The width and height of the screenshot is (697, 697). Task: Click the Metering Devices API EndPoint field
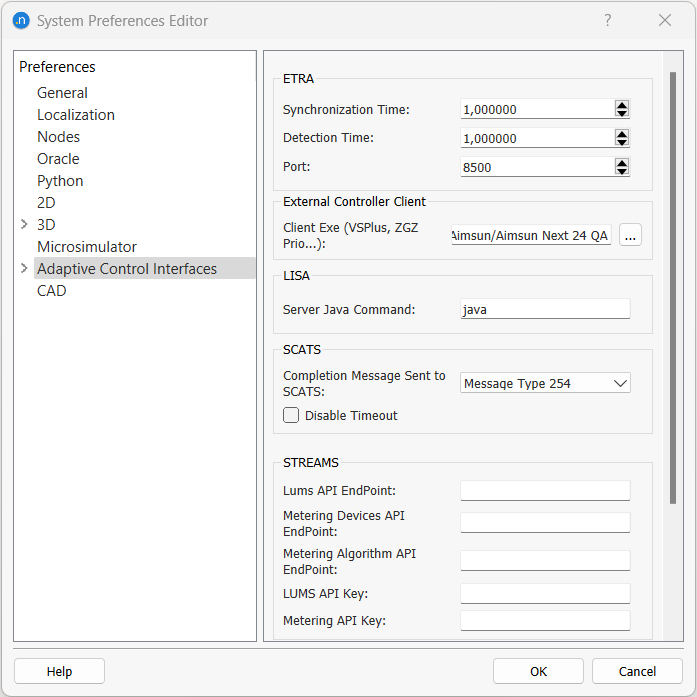pyautogui.click(x=545, y=523)
